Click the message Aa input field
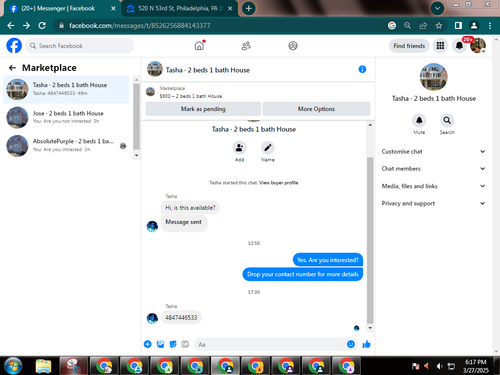 tap(270, 344)
